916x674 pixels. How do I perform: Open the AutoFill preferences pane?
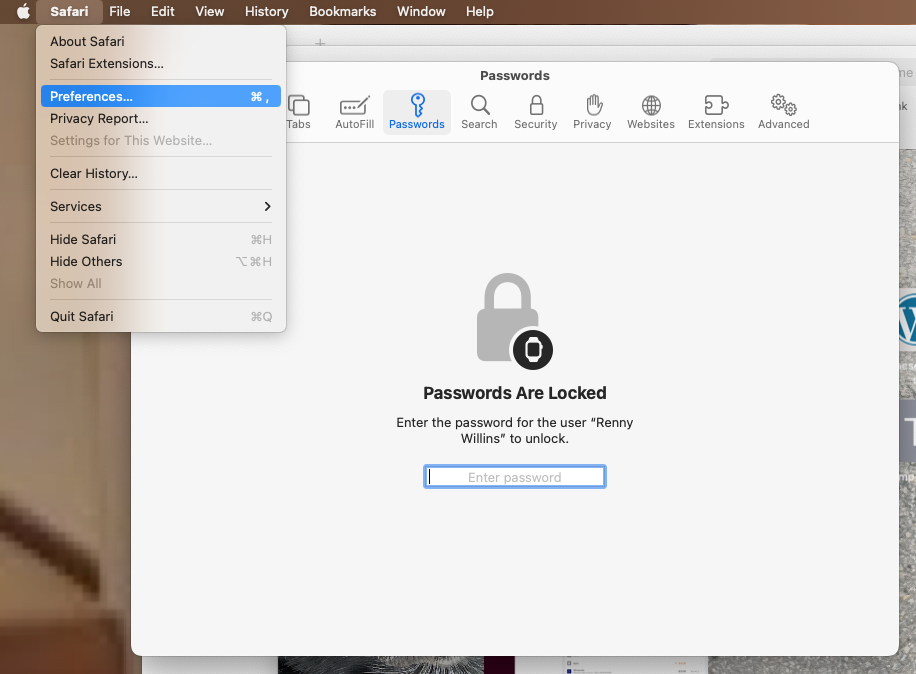click(354, 112)
